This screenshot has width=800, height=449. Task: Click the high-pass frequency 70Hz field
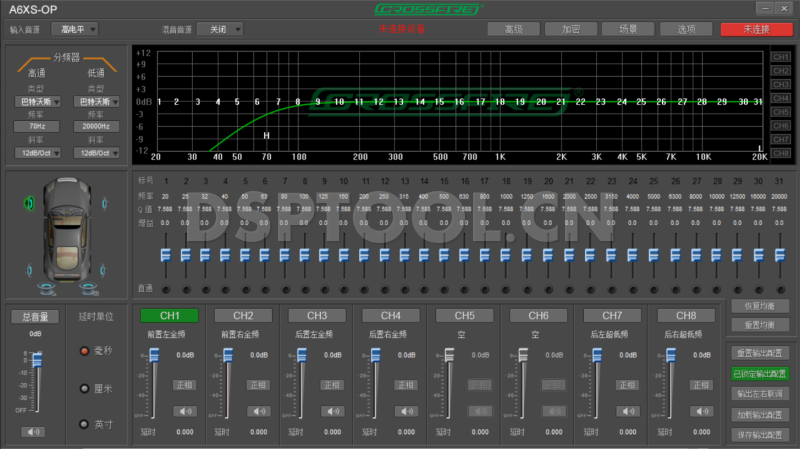point(37,127)
